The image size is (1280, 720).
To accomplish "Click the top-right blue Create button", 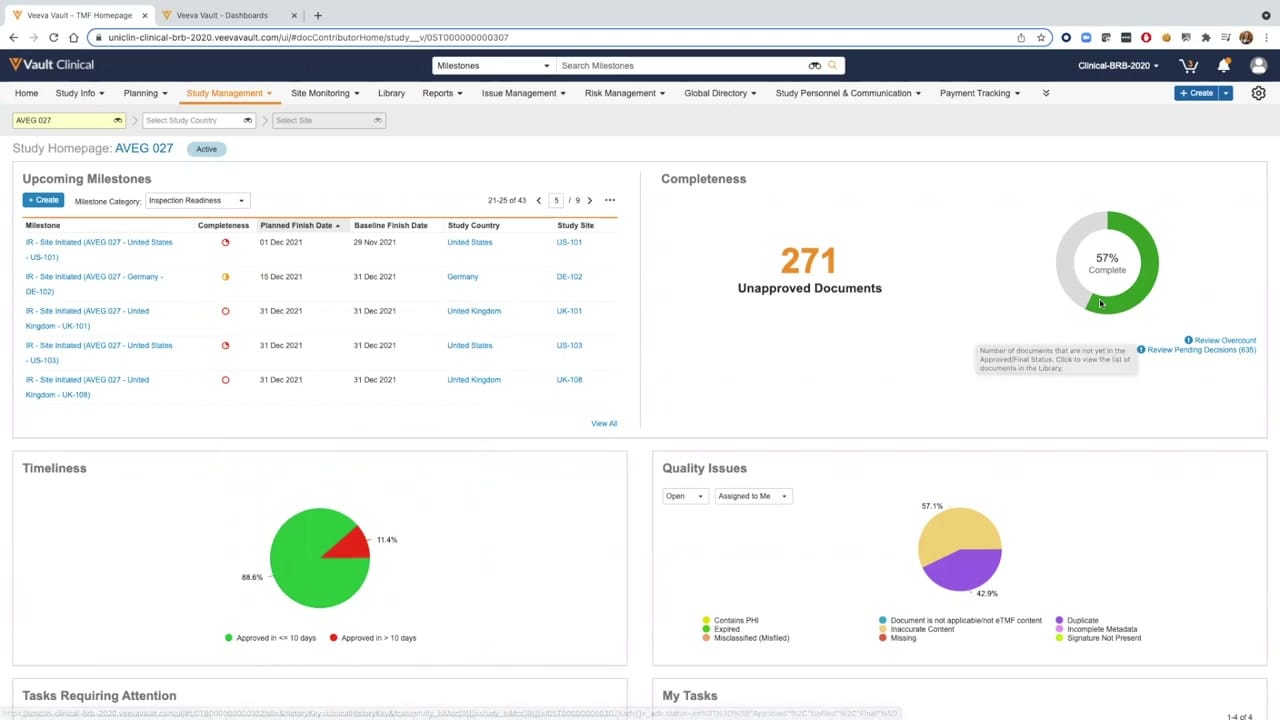I will coord(1196,93).
